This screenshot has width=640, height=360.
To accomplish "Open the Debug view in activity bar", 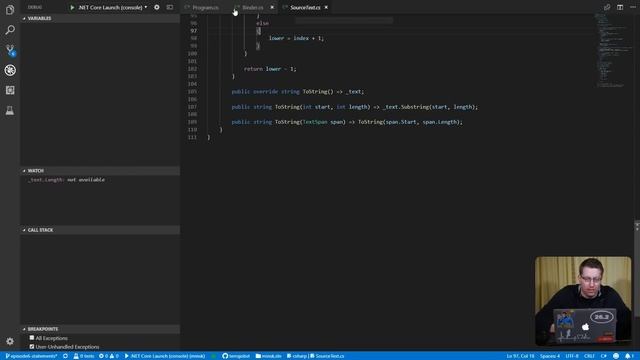I will pyautogui.click(x=10, y=70).
